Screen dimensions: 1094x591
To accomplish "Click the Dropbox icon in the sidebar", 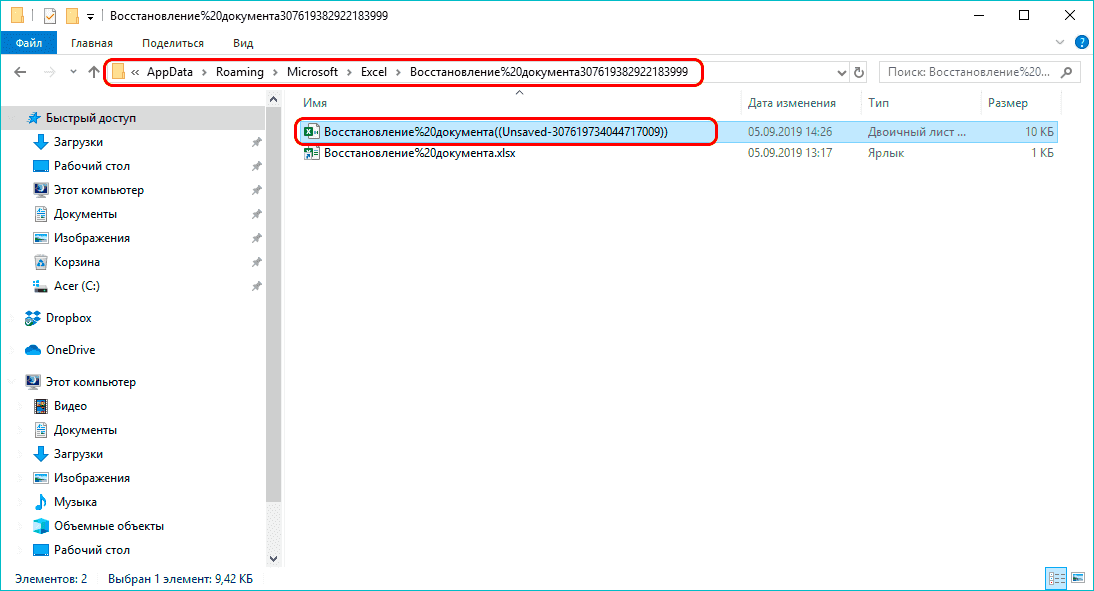I will point(32,318).
